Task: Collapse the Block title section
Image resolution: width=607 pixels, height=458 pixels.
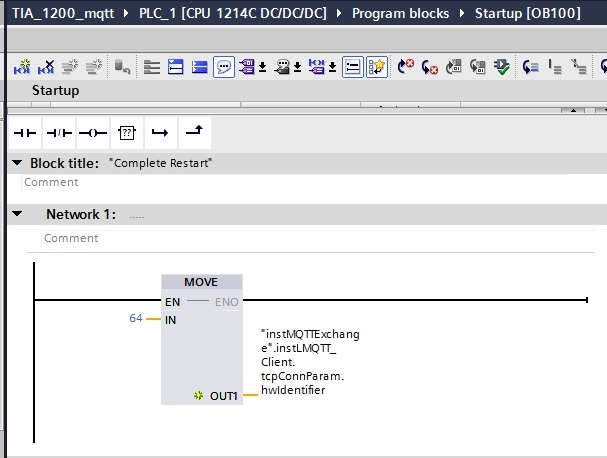Action: (17, 163)
